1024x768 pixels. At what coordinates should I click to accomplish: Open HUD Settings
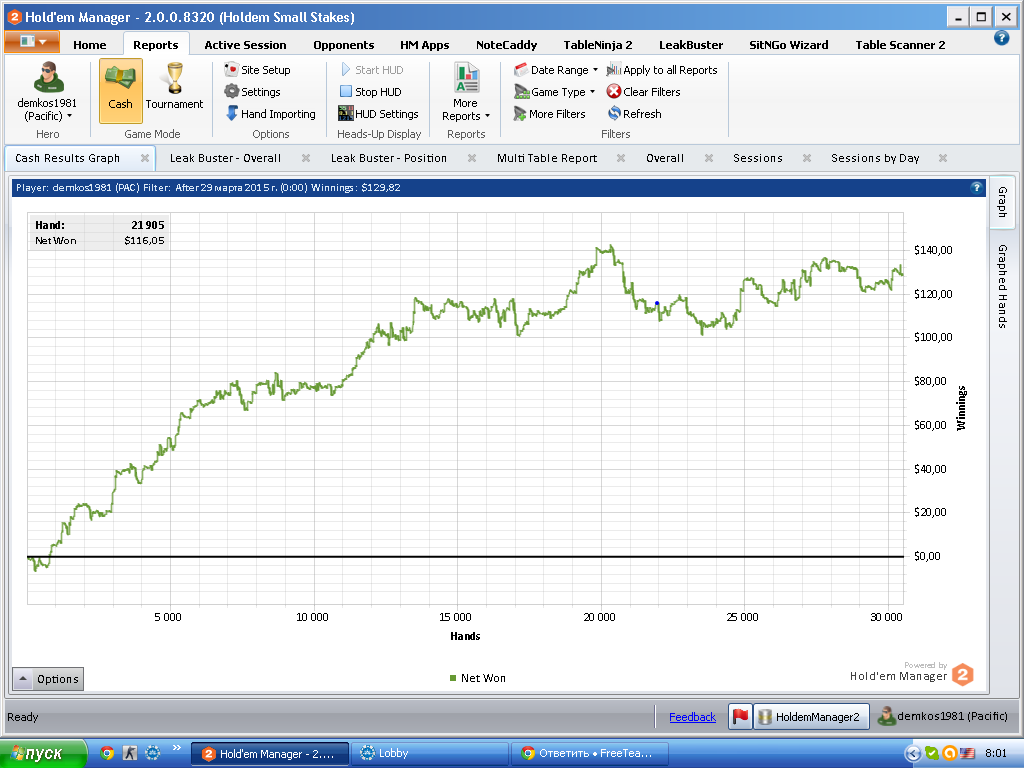[379, 114]
